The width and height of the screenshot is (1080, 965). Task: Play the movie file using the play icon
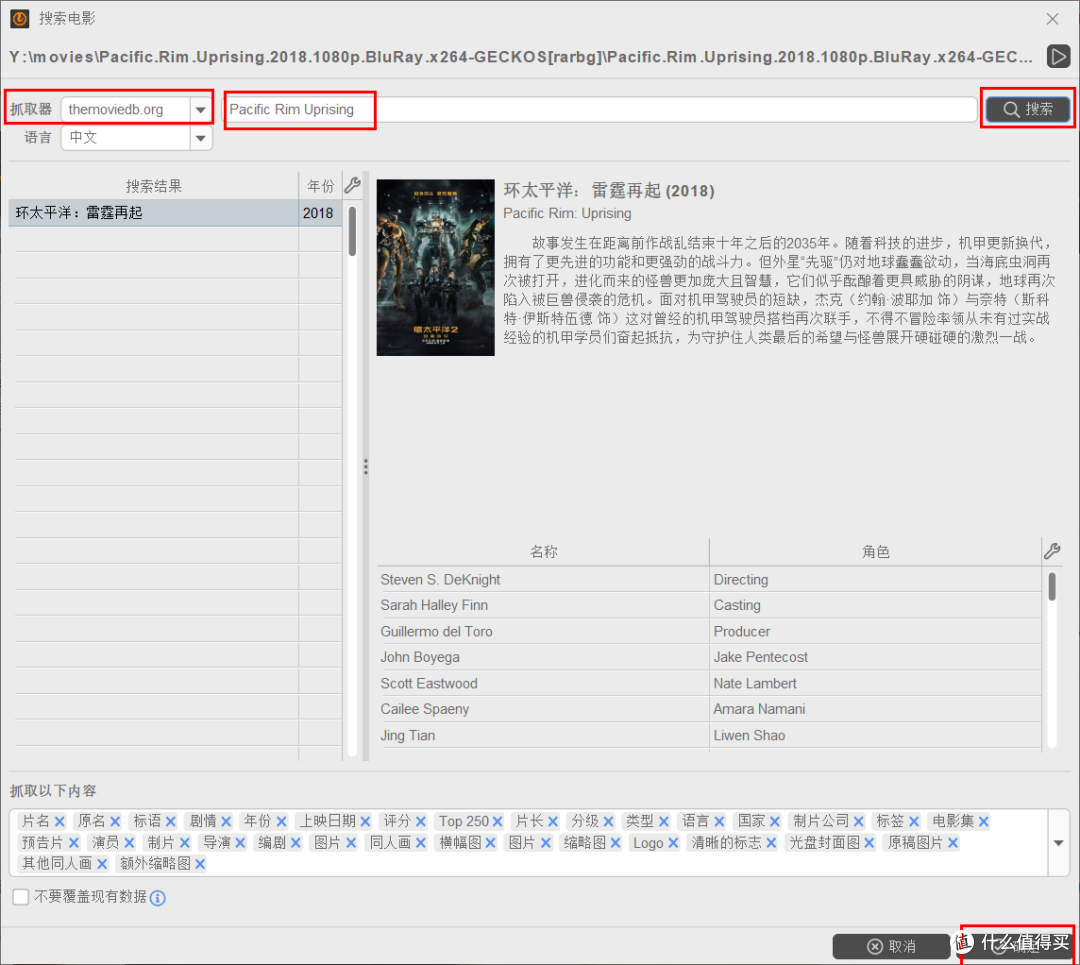point(1058,56)
